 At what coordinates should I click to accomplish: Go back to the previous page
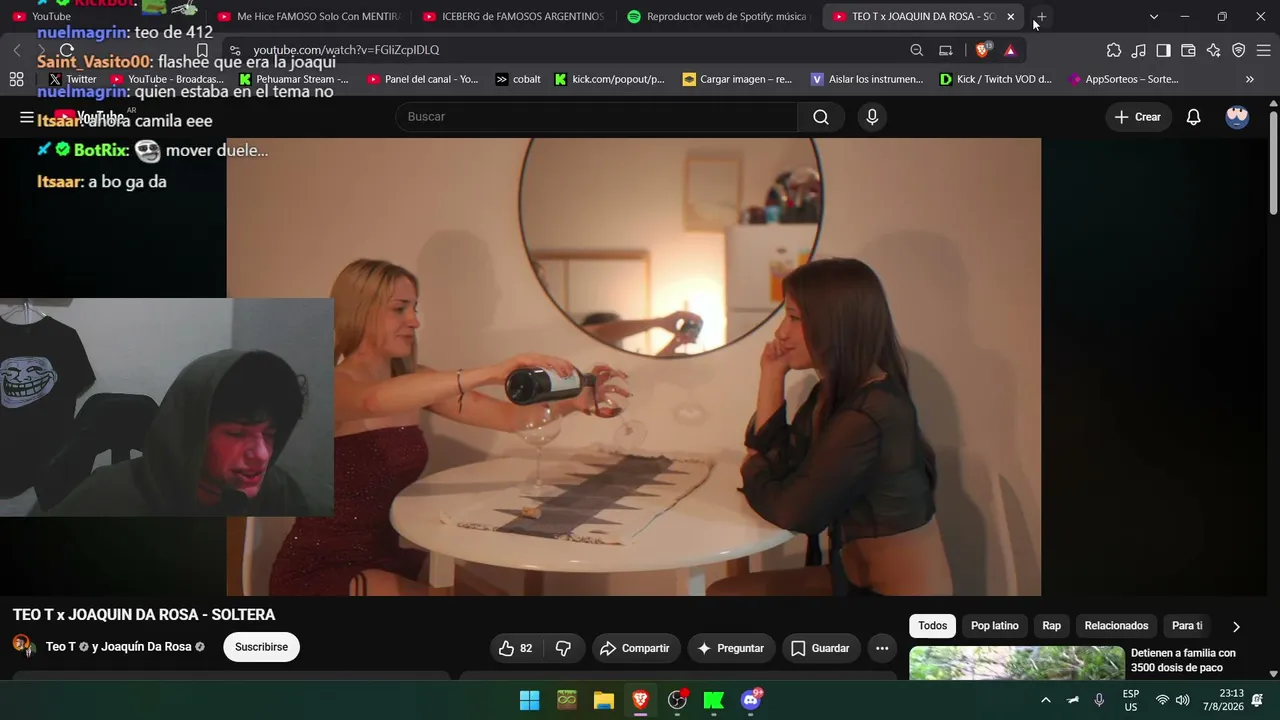[x=17, y=50]
